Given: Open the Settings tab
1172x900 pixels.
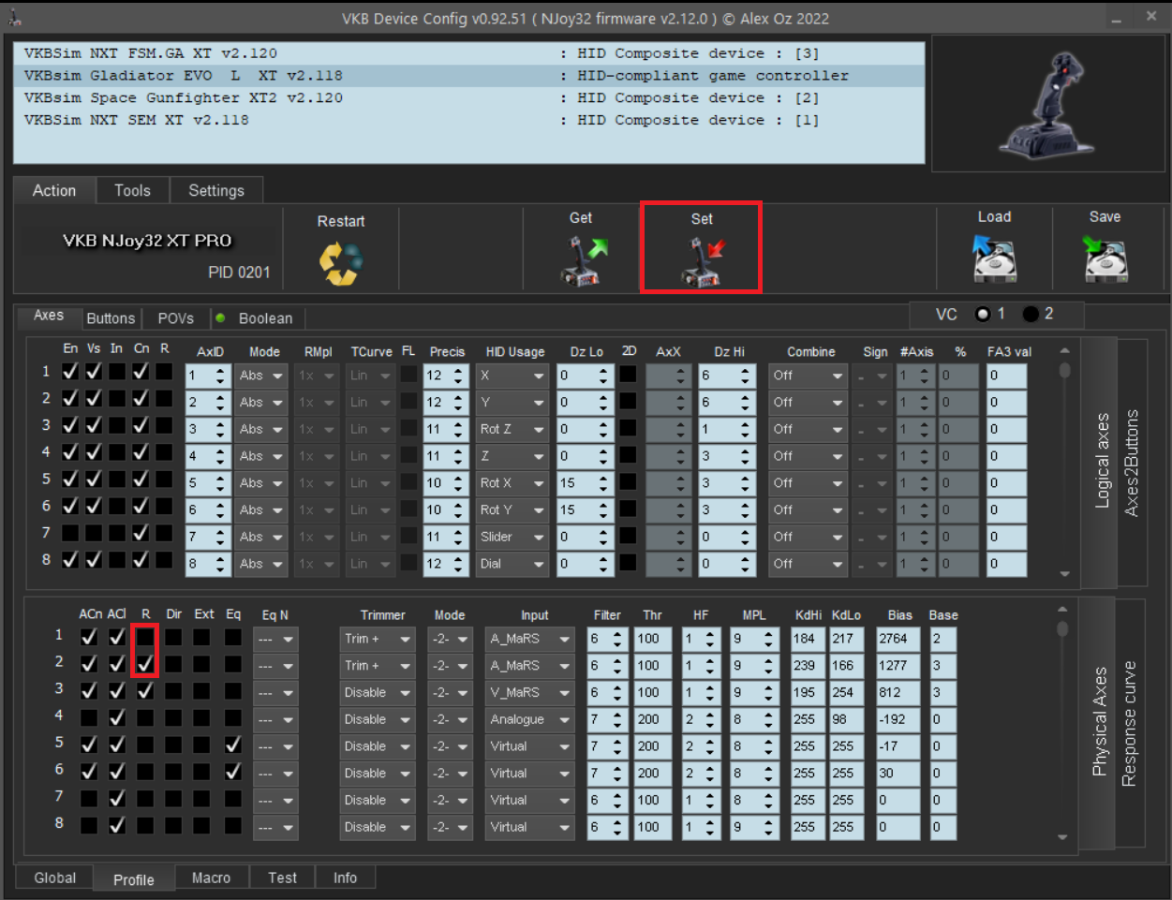Looking at the screenshot, I should (x=216, y=191).
